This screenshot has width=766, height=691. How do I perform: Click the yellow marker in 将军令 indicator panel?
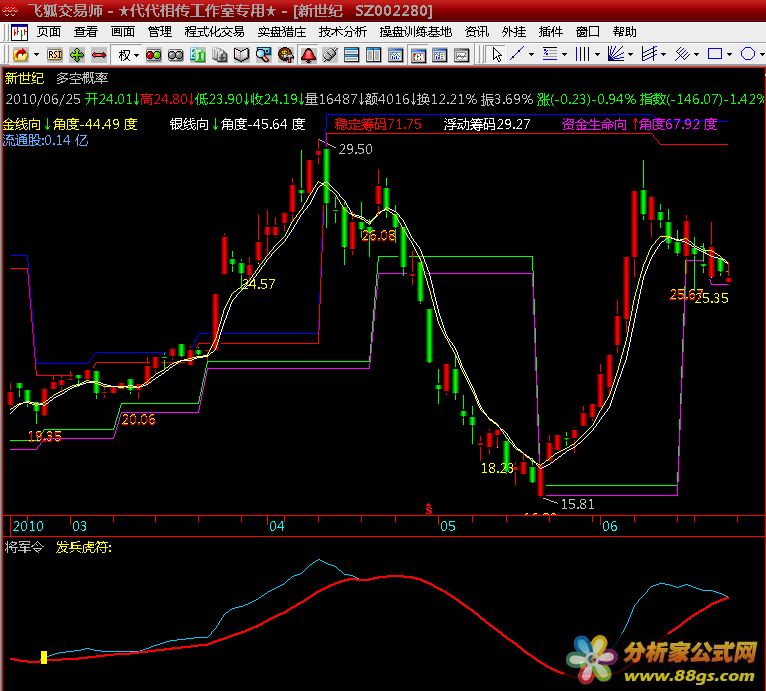pyautogui.click(x=44, y=657)
